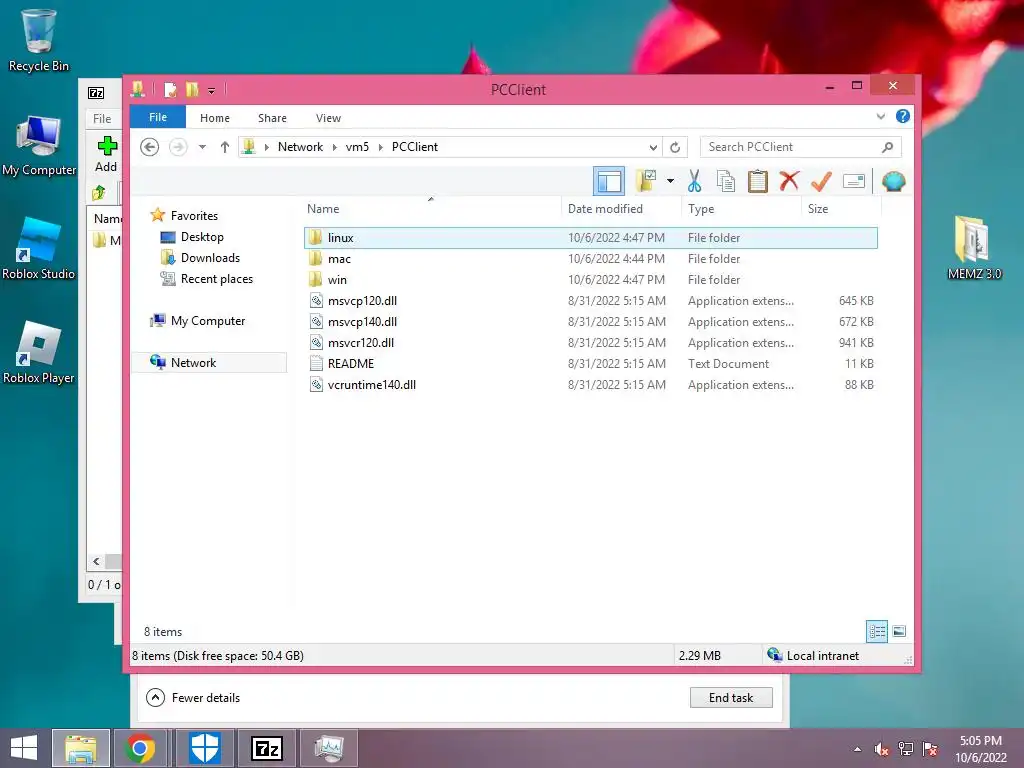Open the blue Help question mark
The height and width of the screenshot is (768, 1024).
903,116
